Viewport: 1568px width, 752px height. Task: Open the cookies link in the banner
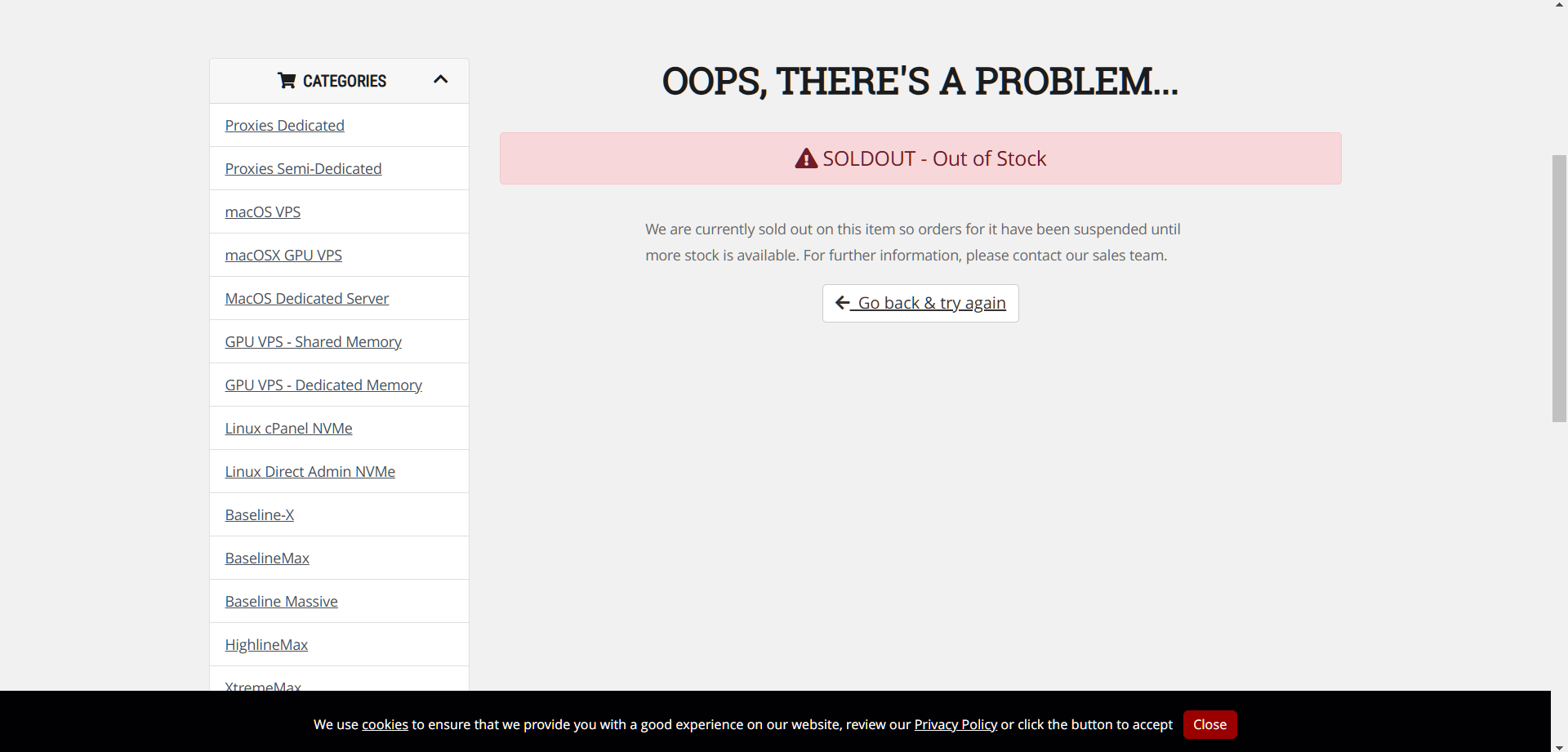(x=385, y=724)
